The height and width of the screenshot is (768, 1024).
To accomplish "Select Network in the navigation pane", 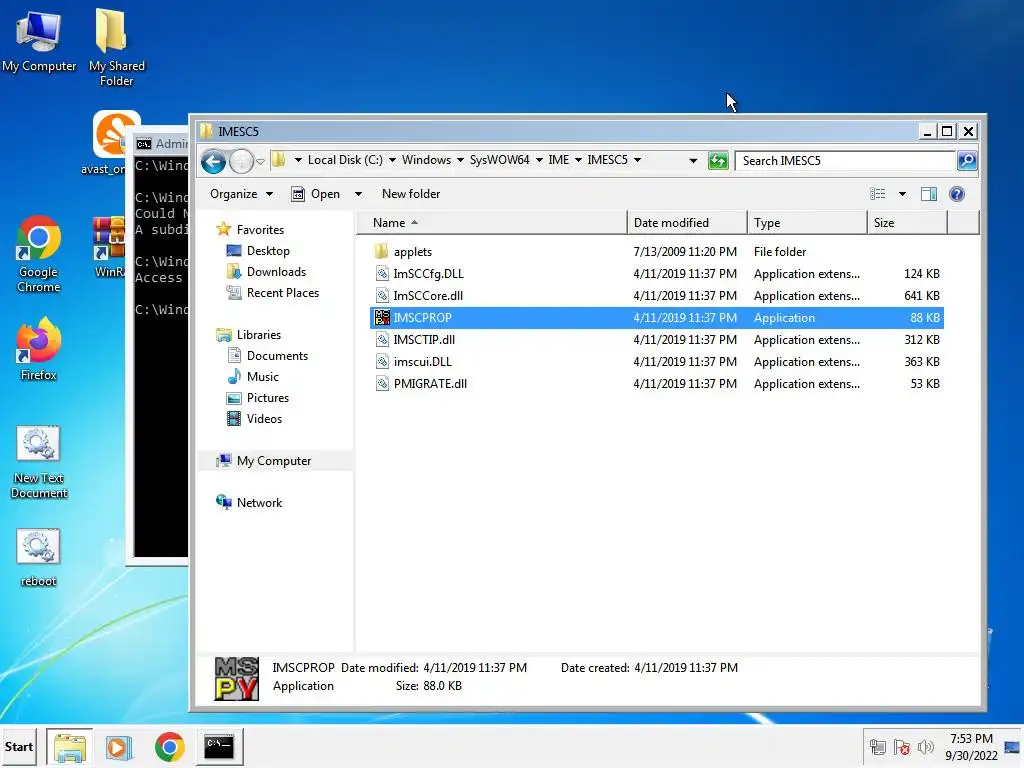I will tap(259, 503).
